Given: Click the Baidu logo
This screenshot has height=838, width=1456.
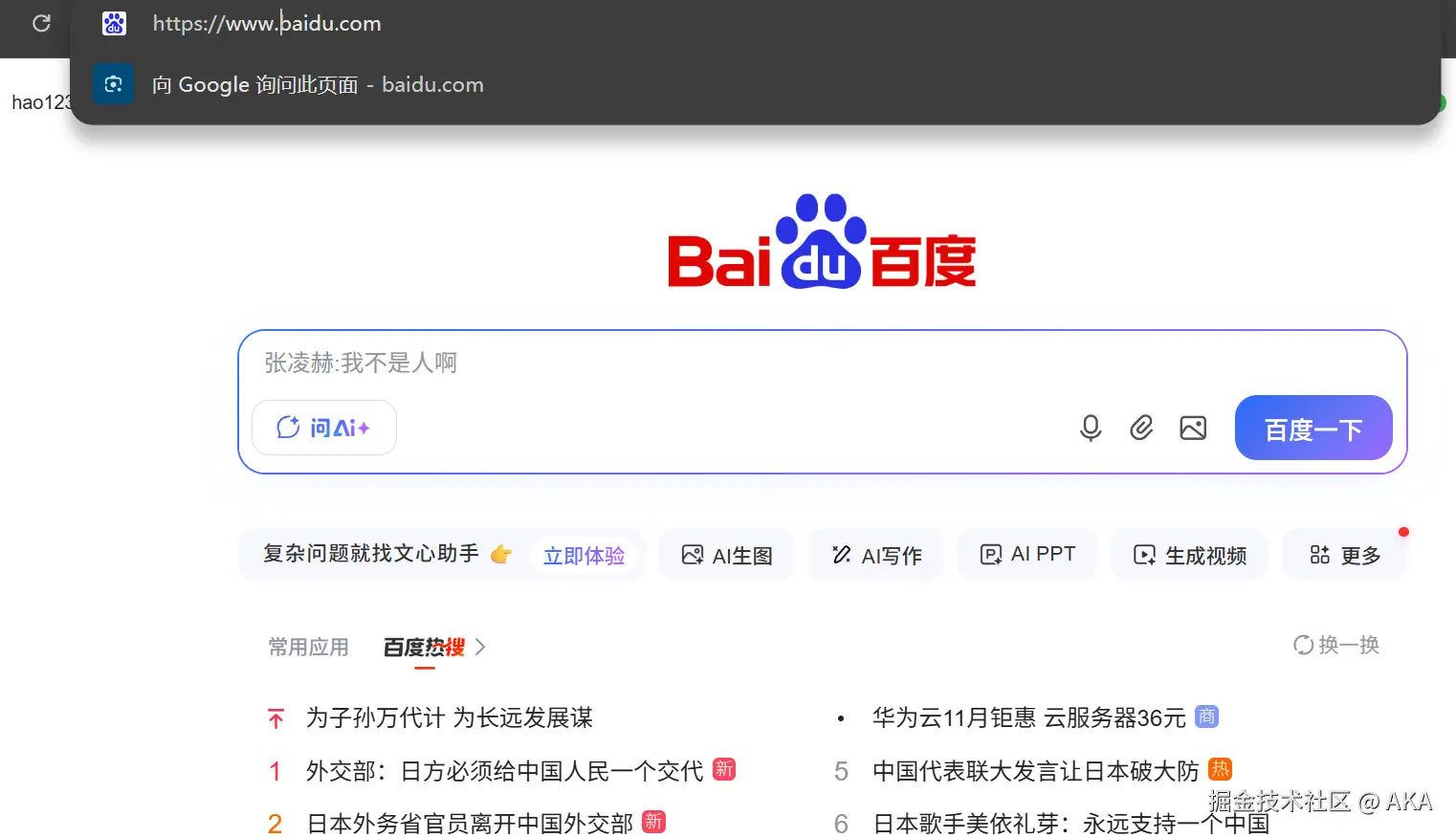Looking at the screenshot, I should [x=822, y=242].
